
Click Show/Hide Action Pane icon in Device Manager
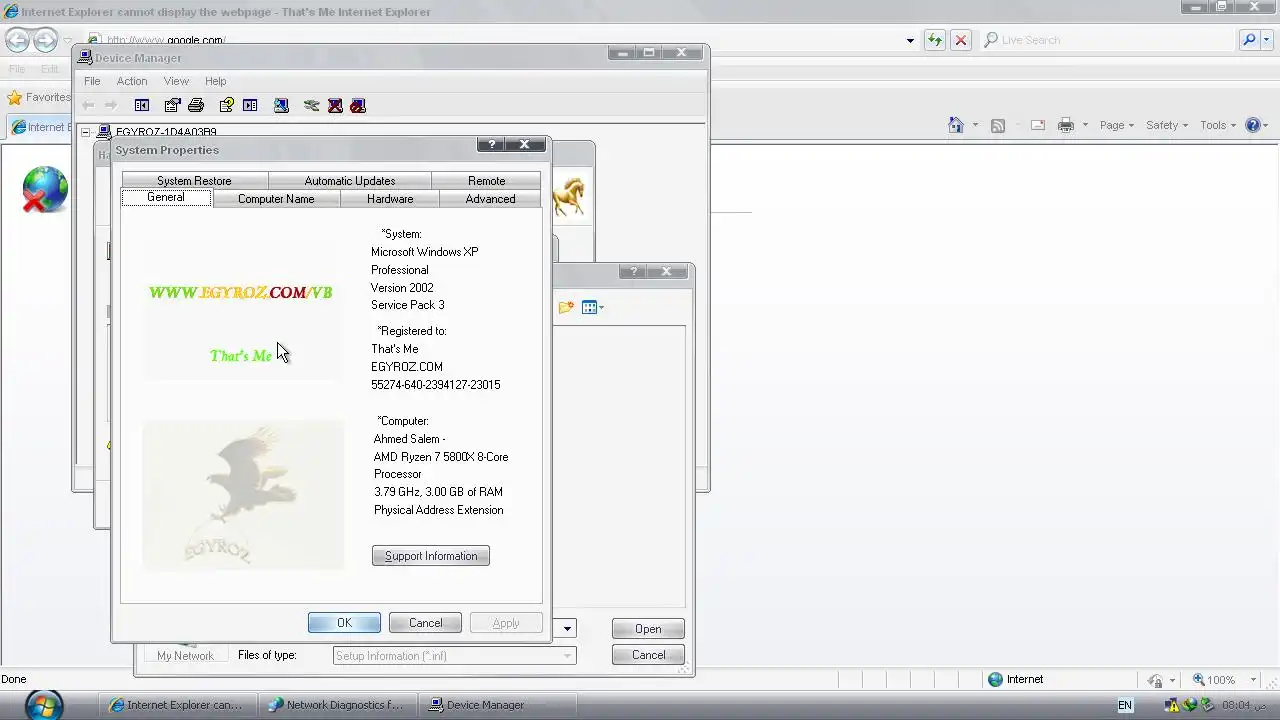click(x=250, y=105)
